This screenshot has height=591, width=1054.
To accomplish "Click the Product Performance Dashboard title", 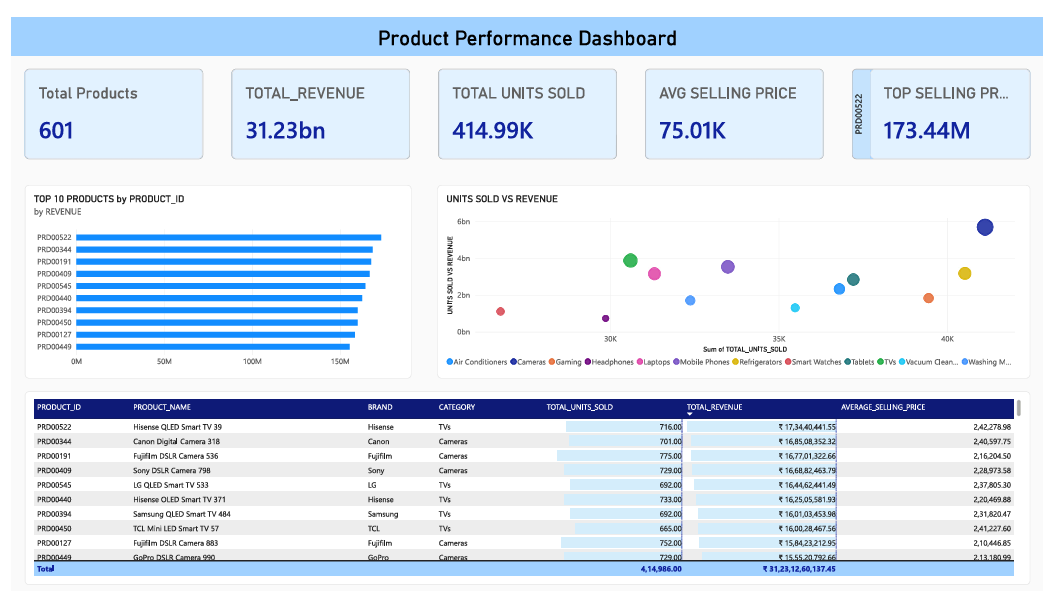I will click(527, 38).
